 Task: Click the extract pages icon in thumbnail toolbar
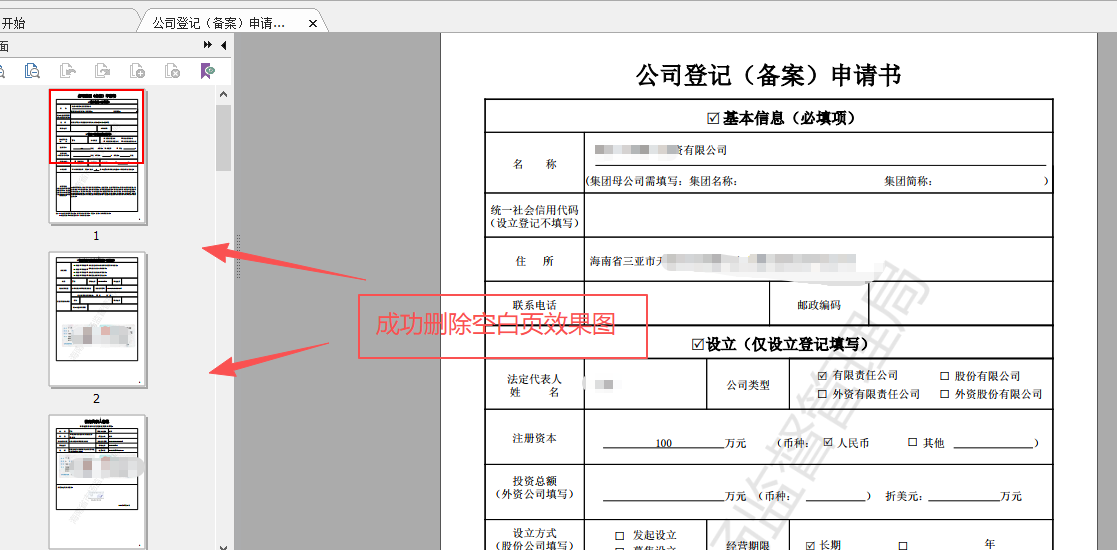point(68,71)
